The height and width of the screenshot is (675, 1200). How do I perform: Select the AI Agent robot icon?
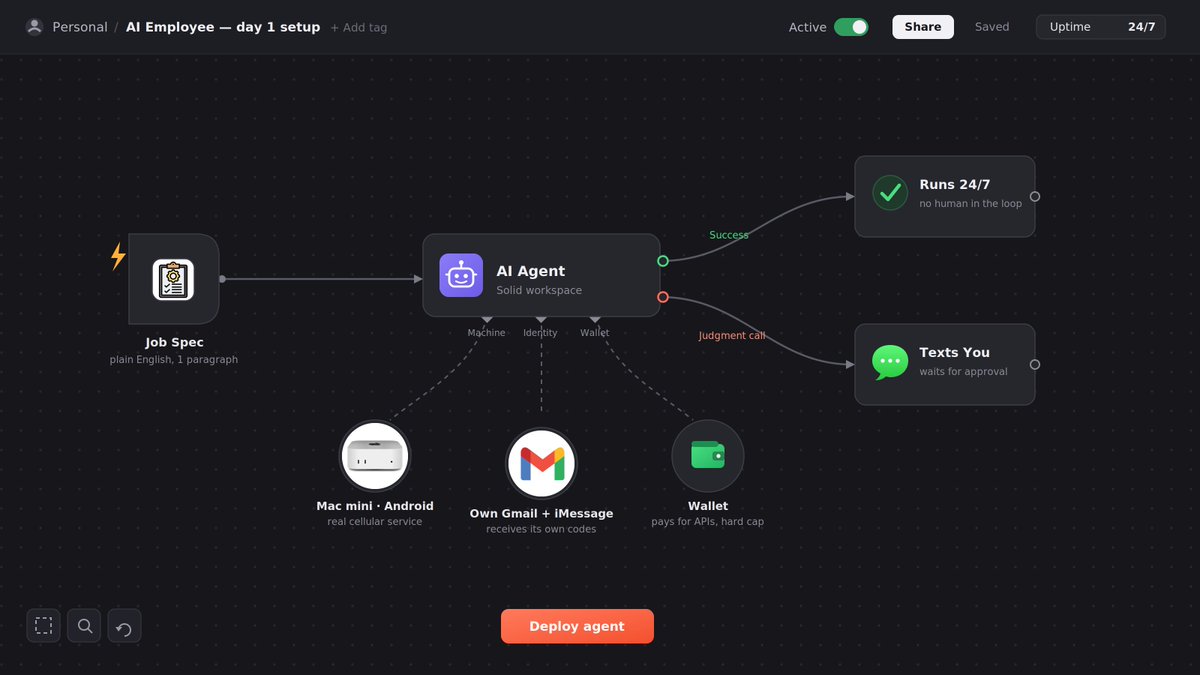tap(461, 275)
